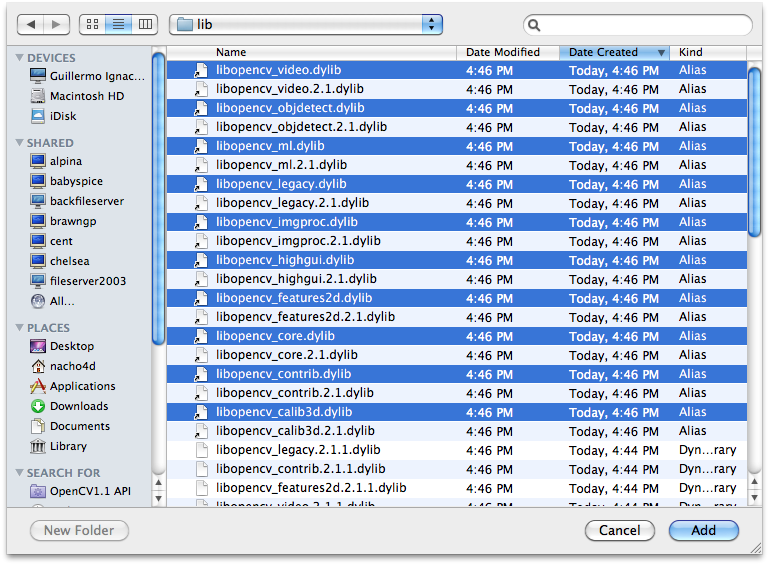This screenshot has width=769, height=565.
Task: Click the Cancel button
Action: point(620,531)
